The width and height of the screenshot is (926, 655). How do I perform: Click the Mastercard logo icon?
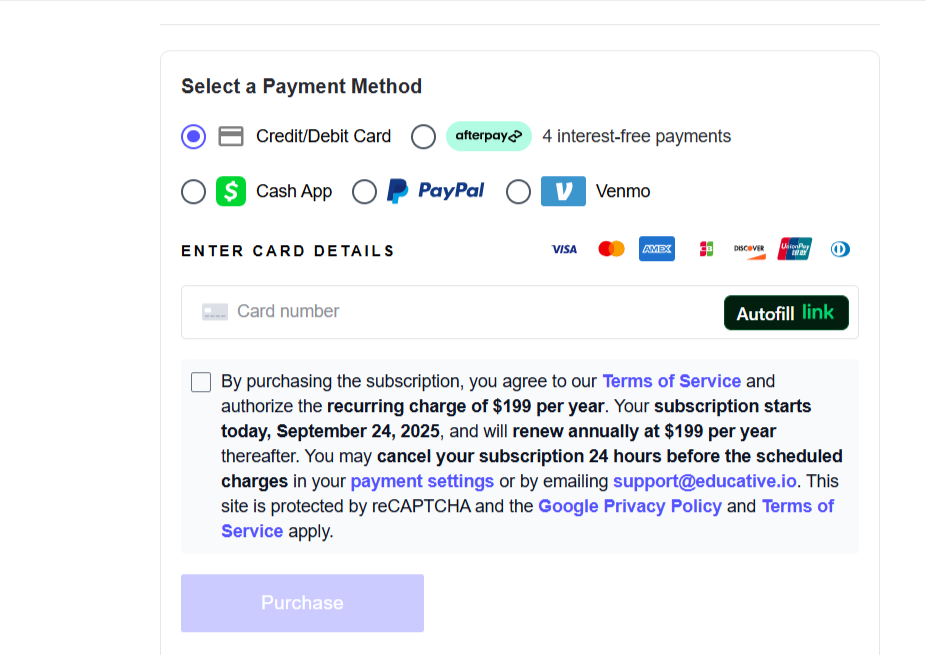point(611,249)
